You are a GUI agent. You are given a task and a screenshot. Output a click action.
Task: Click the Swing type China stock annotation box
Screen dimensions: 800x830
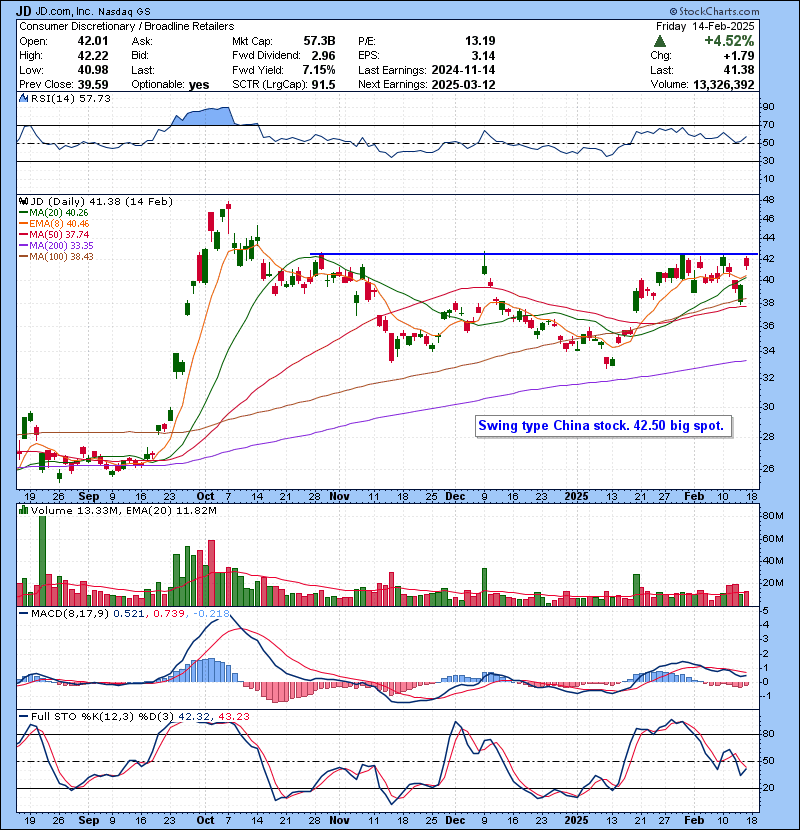click(x=603, y=426)
